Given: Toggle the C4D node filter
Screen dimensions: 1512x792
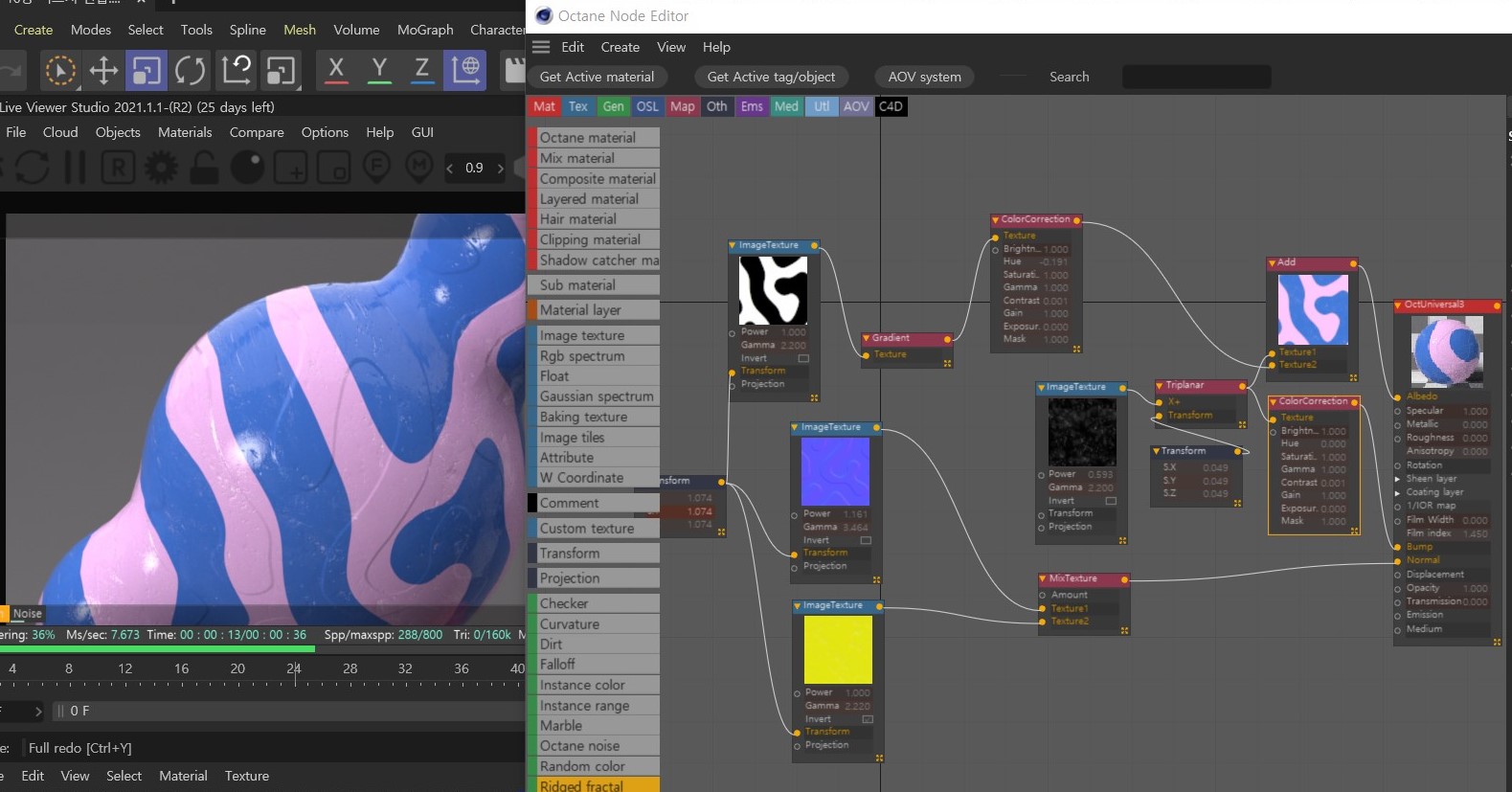Looking at the screenshot, I should [x=891, y=106].
